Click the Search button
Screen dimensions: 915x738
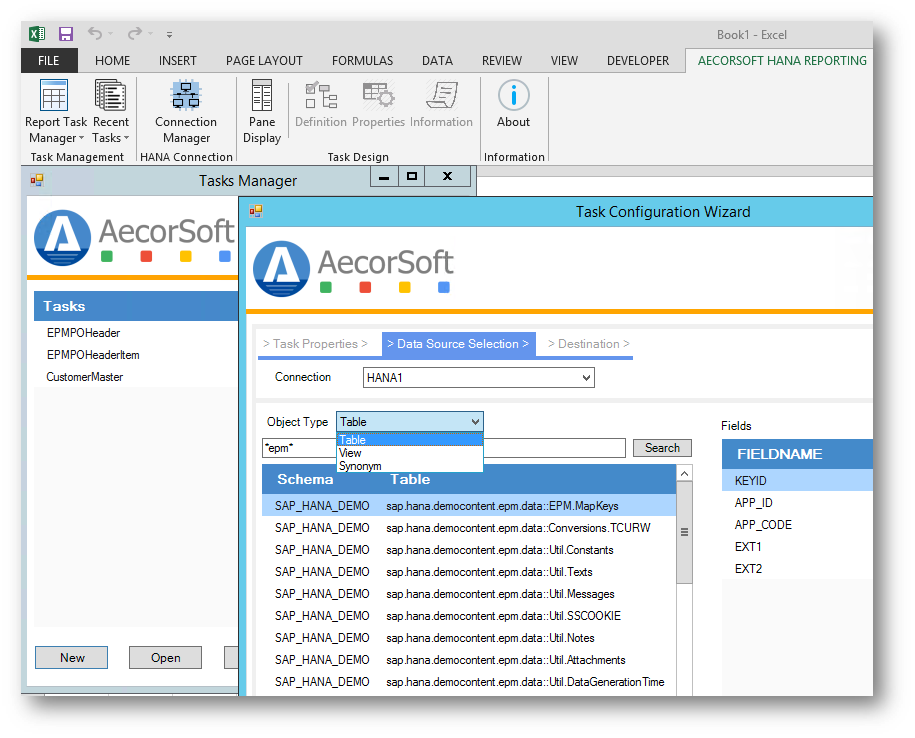coord(662,448)
